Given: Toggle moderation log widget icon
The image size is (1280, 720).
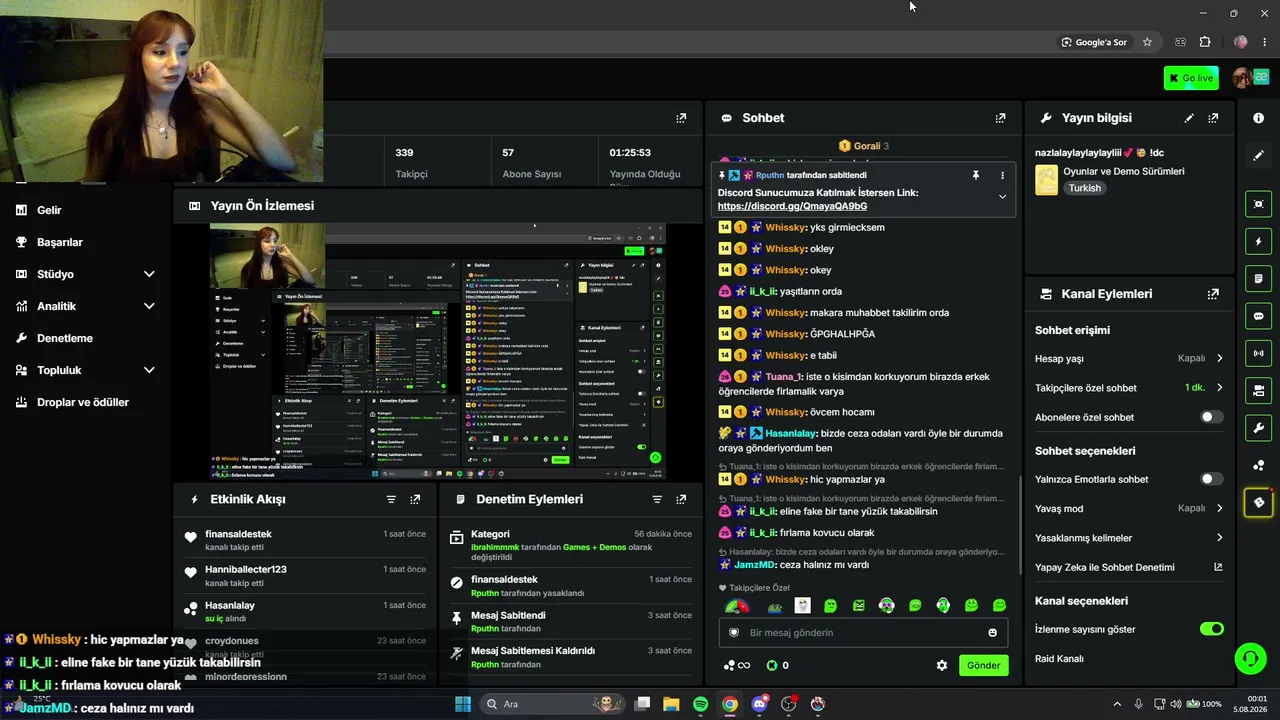Looking at the screenshot, I should point(1258,278).
